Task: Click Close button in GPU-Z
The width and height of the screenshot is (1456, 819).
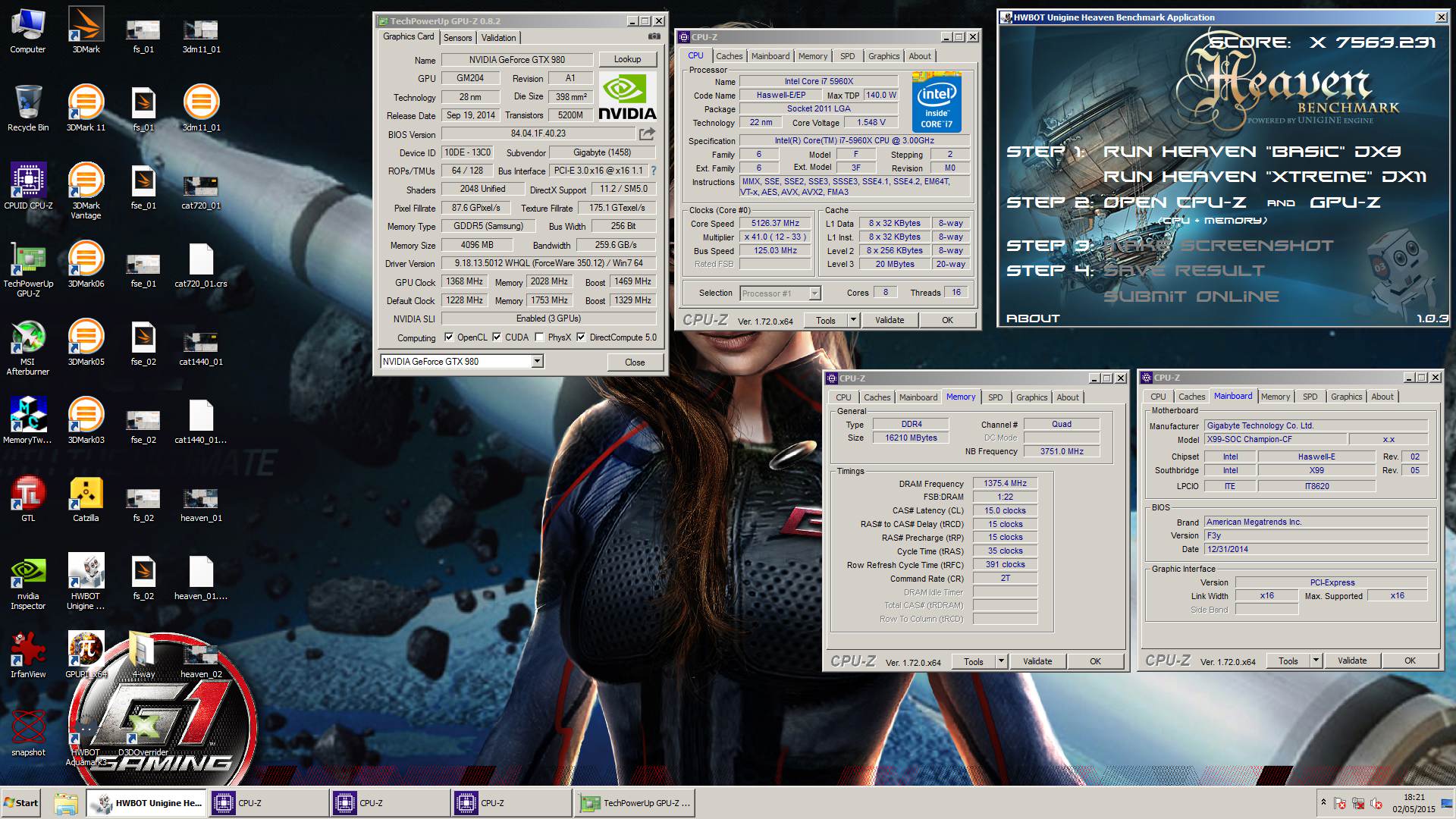Action: 635,362
